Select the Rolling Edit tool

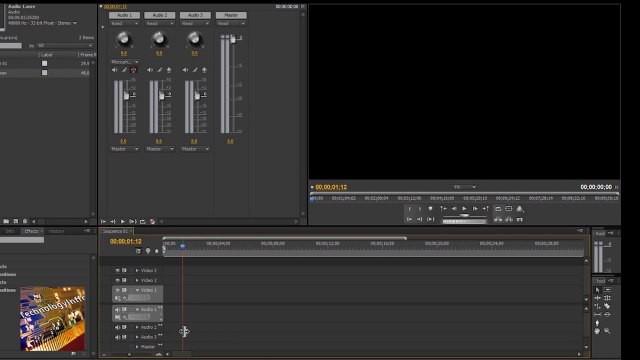click(607, 298)
